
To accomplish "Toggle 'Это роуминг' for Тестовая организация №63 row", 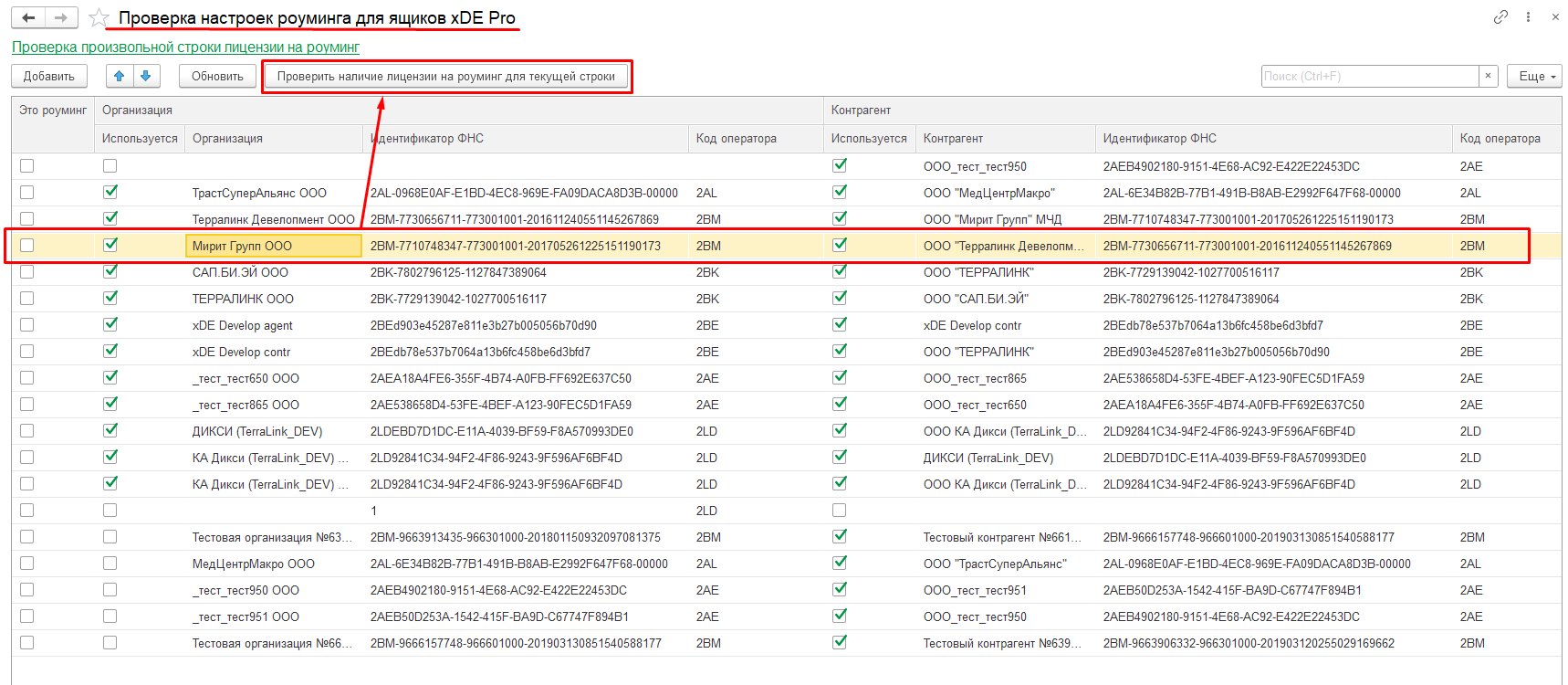I will pyautogui.click(x=27, y=537).
